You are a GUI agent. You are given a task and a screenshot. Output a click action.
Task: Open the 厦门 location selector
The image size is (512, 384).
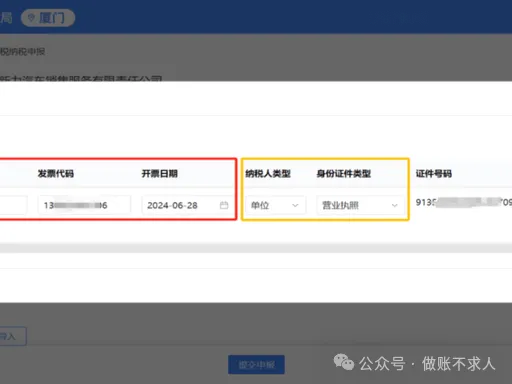click(x=48, y=18)
